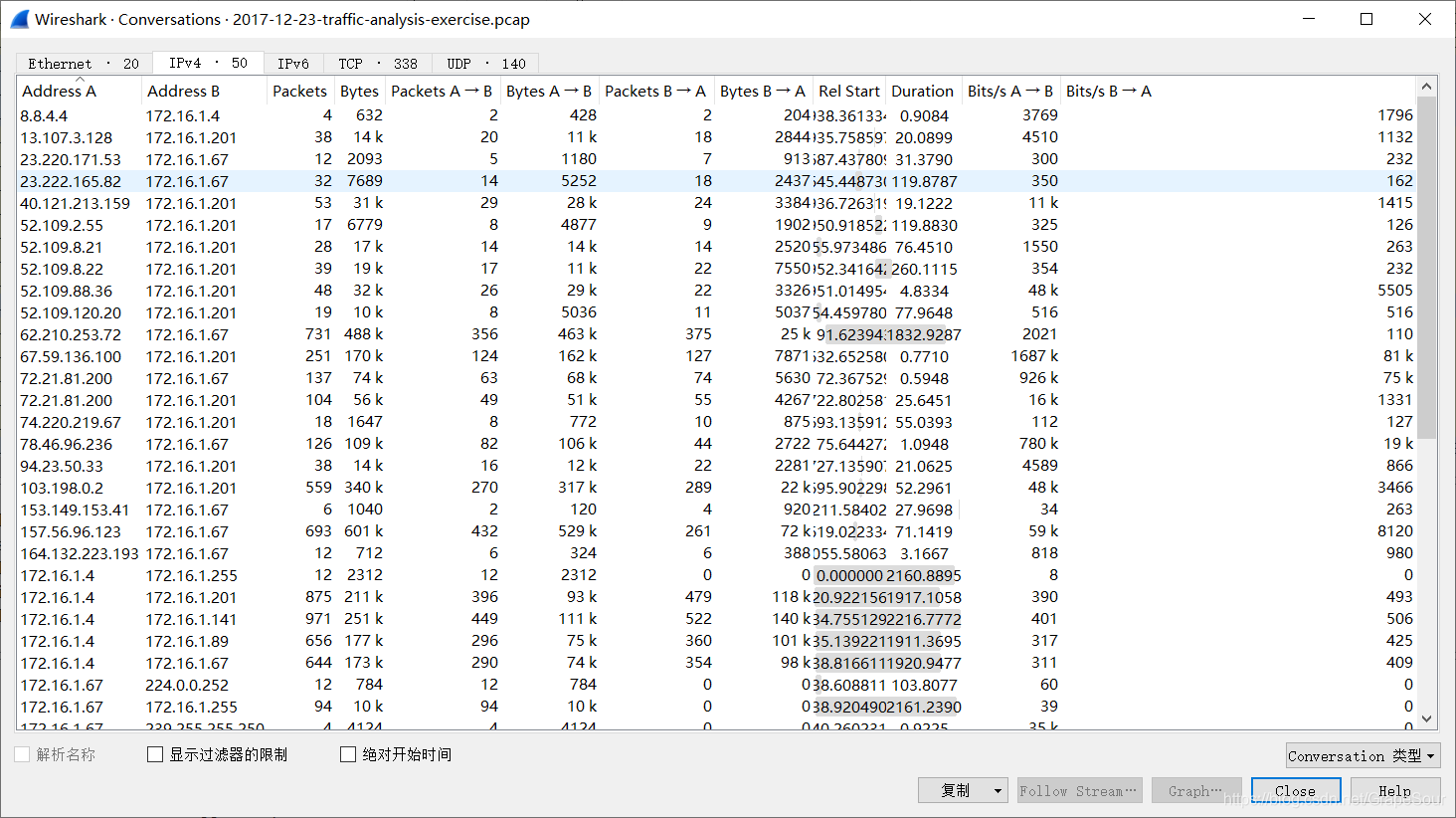Sort by the Packets column header
This screenshot has width=1456, height=818.
click(299, 91)
